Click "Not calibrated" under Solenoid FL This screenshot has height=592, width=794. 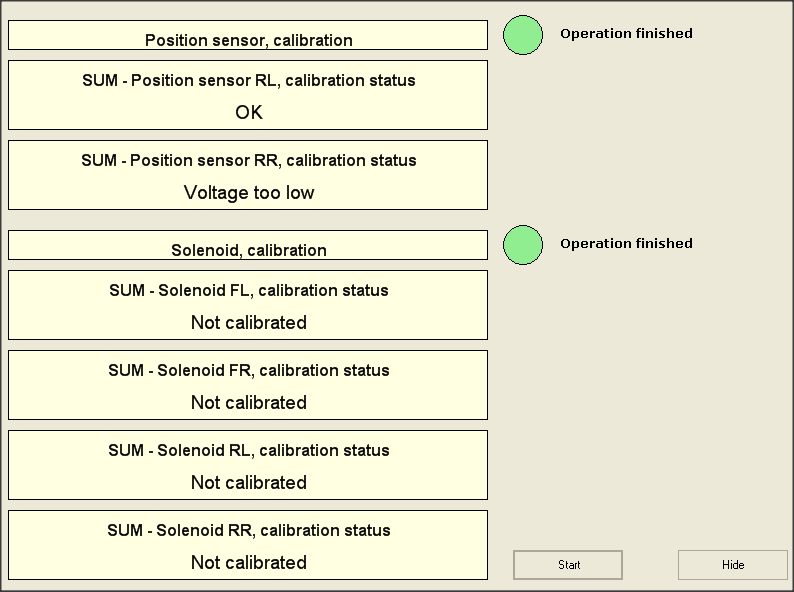[248, 322]
